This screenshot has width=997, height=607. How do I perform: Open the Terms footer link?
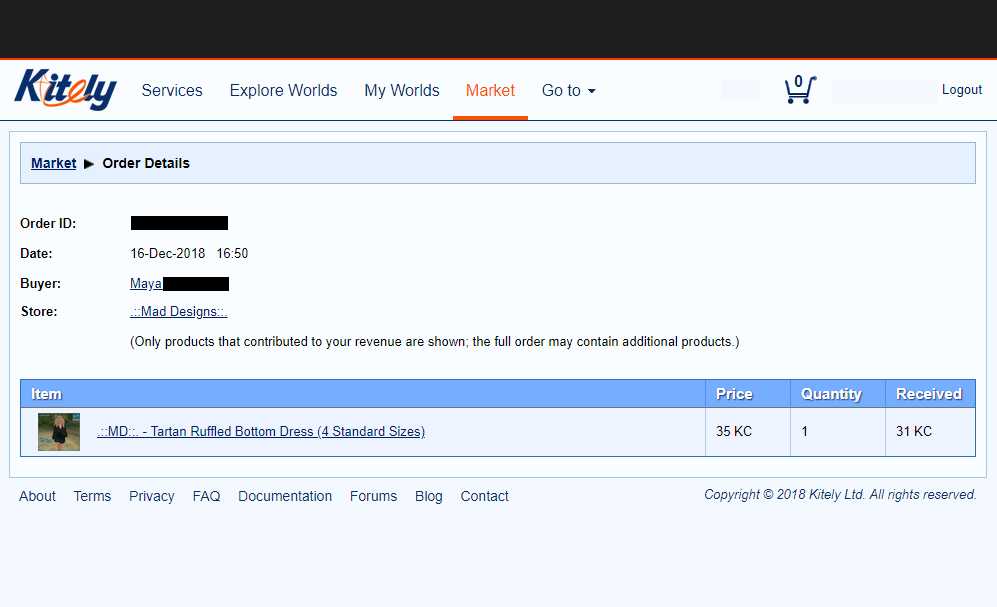click(x=92, y=496)
